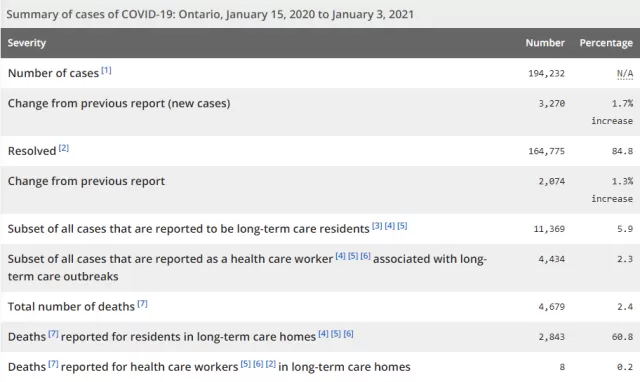Click the N/A abbreviation in Percentage column

pyautogui.click(x=625, y=73)
